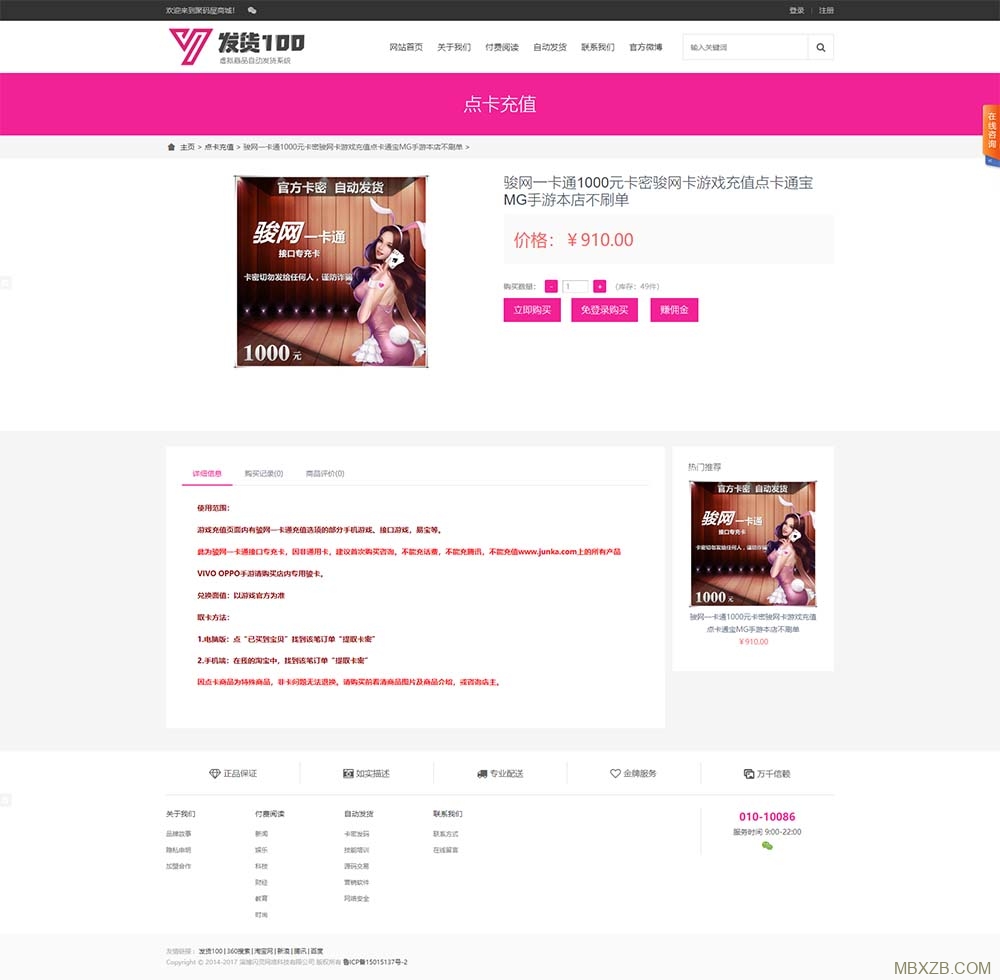The width and height of the screenshot is (1000, 980).
Task: Open 品牌故事 footer link
Action: 179,834
